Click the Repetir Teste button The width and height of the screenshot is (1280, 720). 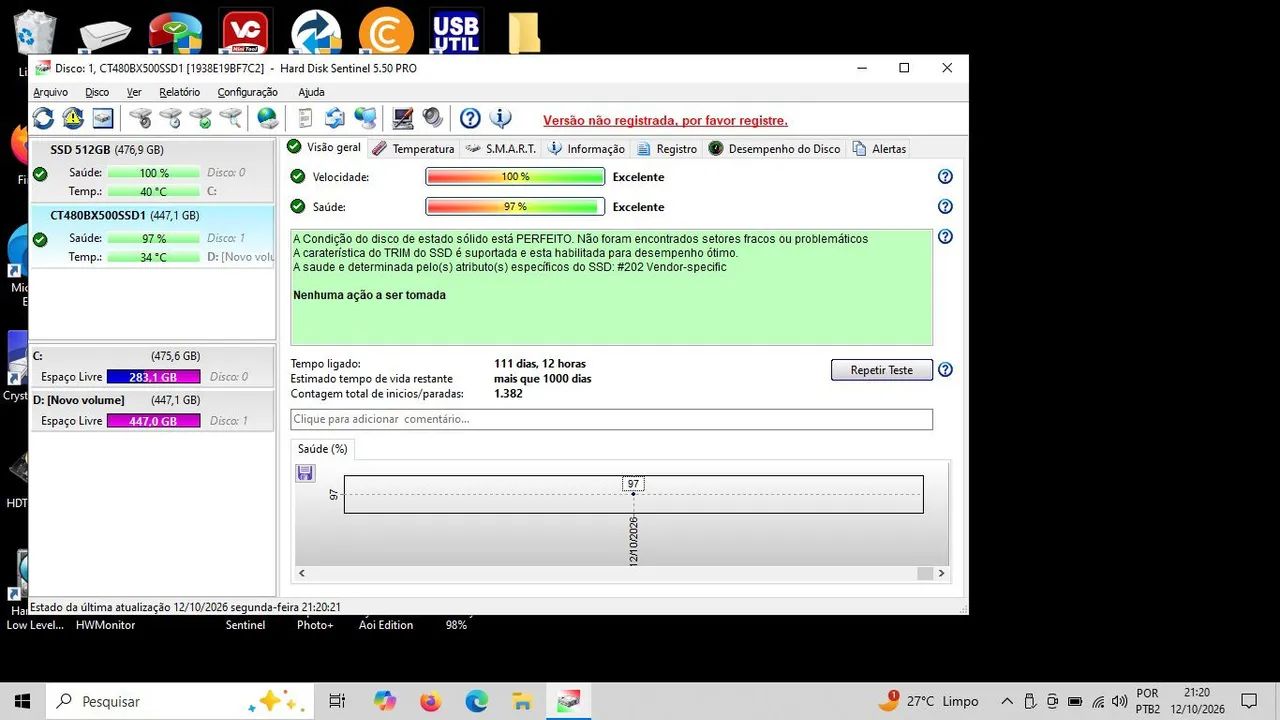882,370
